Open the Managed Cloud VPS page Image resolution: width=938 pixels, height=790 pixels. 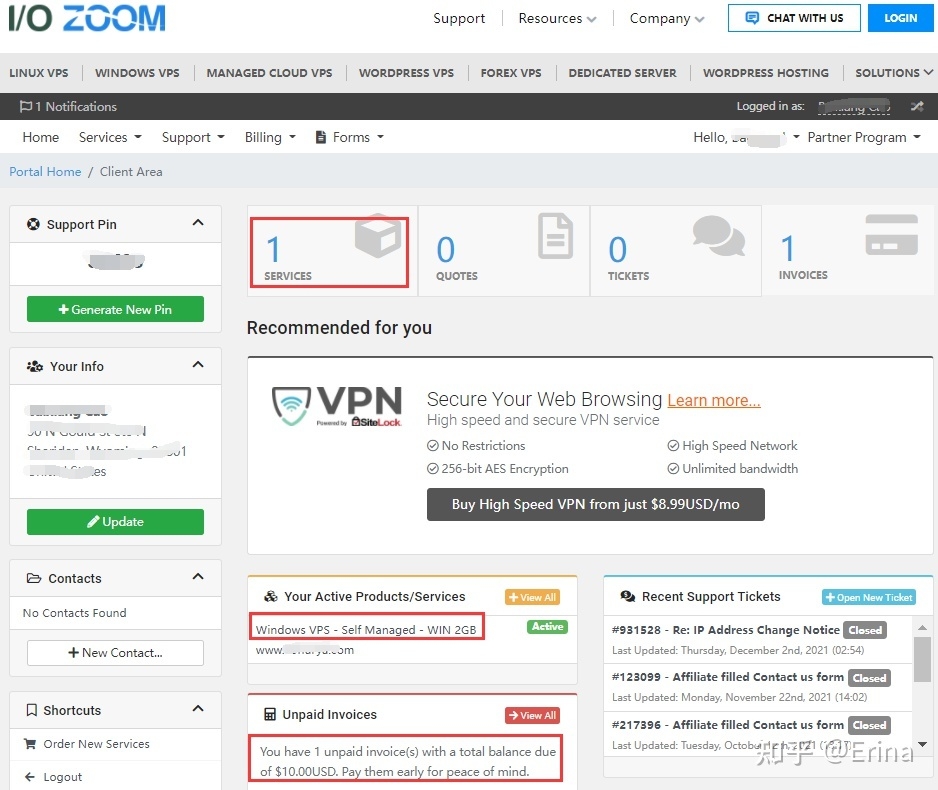[269, 72]
